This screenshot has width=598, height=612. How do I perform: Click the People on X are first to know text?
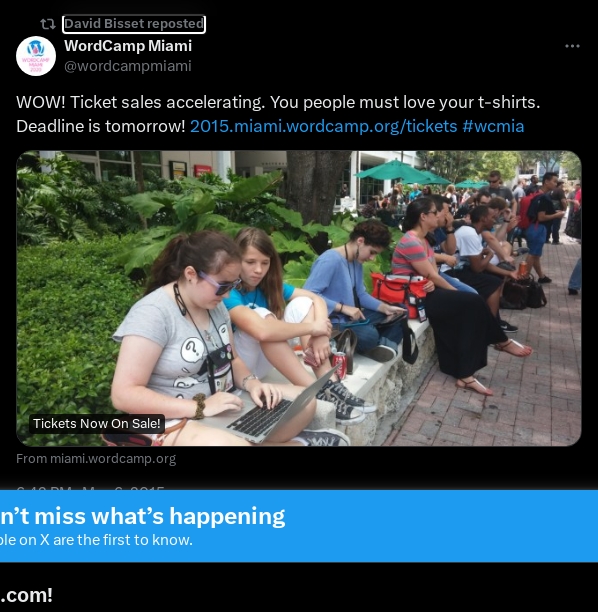click(x=96, y=540)
